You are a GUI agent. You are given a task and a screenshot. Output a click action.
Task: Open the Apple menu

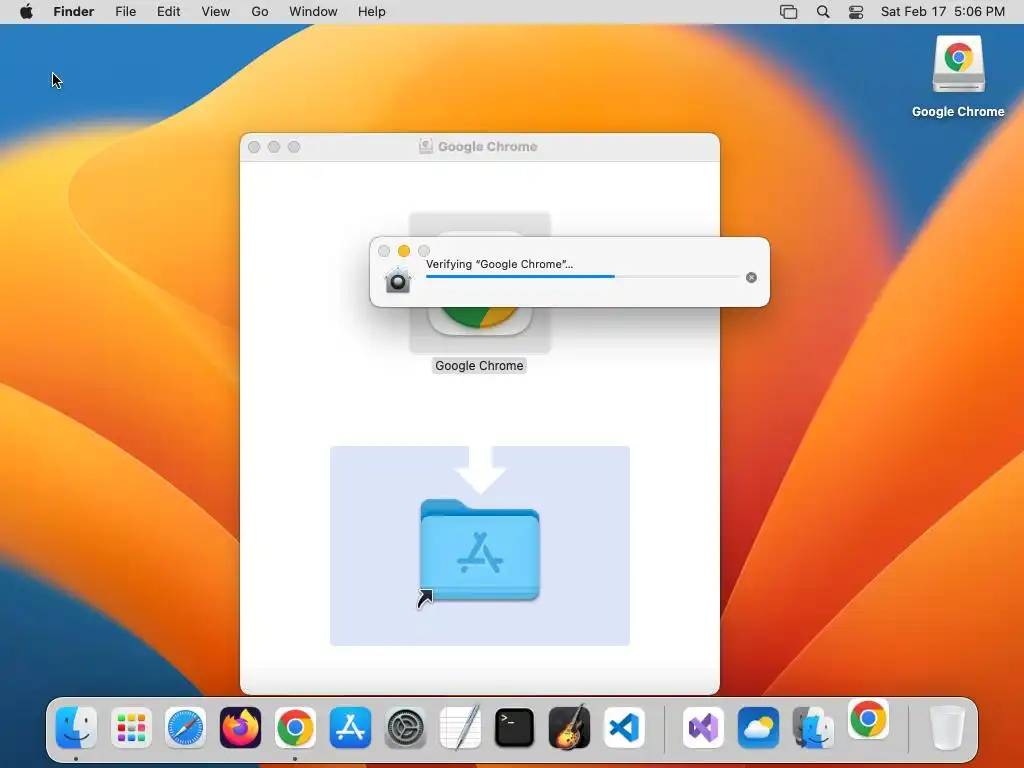tap(26, 12)
